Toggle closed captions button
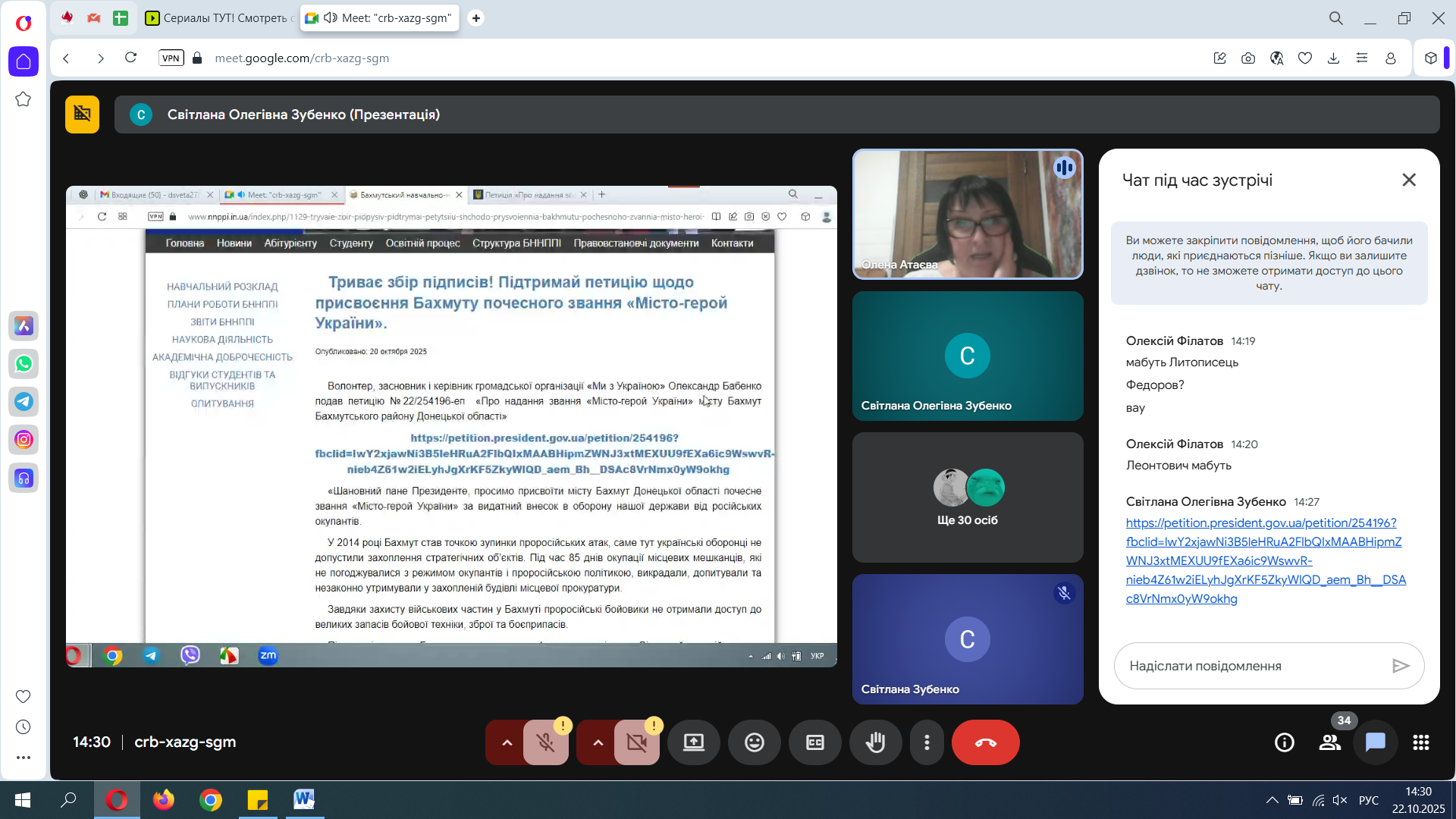1456x819 pixels. pos(814,742)
